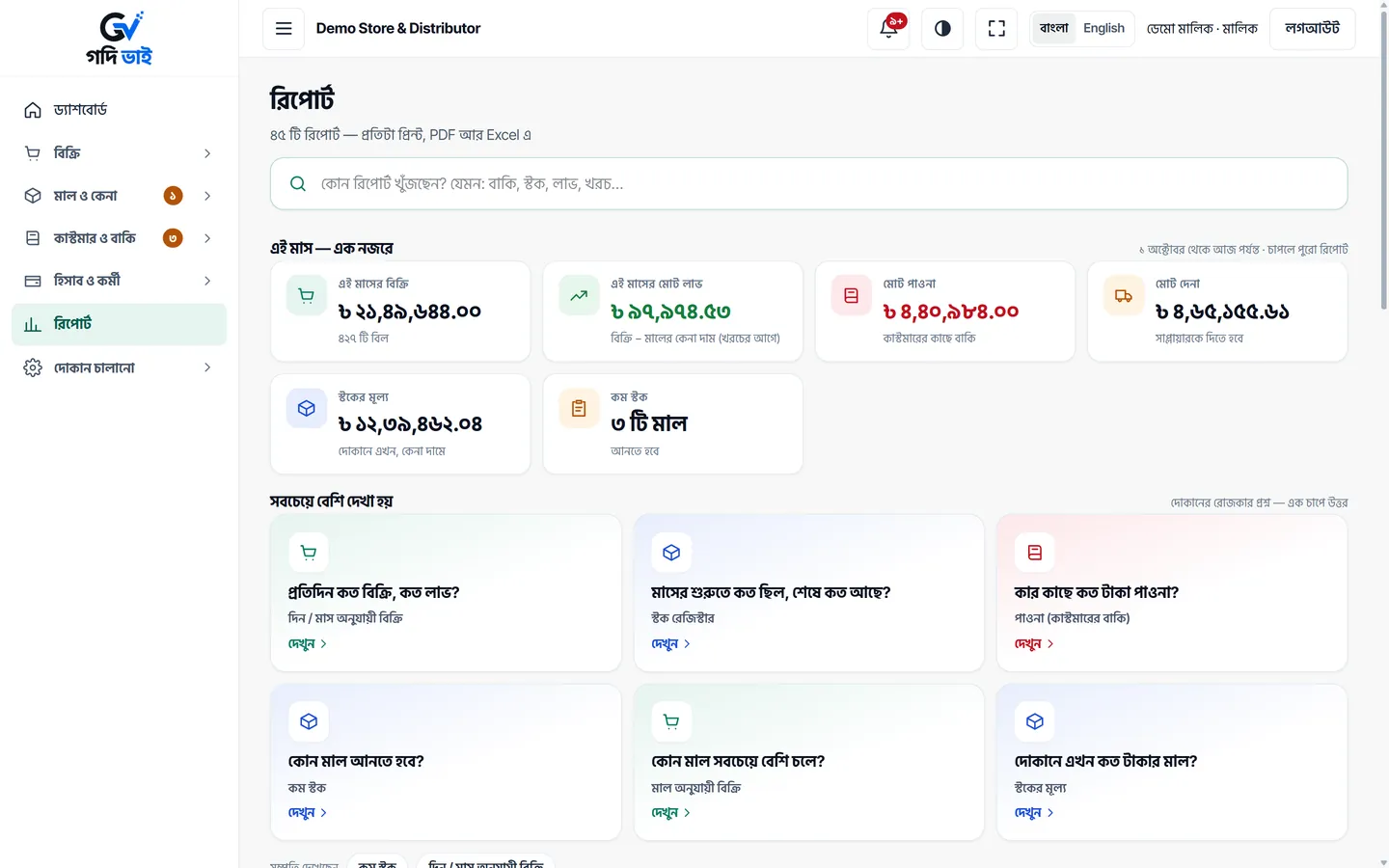The image size is (1389, 868).
Task: Click the trend icon on এই মাসের মোট লাভ card
Action: pos(579,296)
